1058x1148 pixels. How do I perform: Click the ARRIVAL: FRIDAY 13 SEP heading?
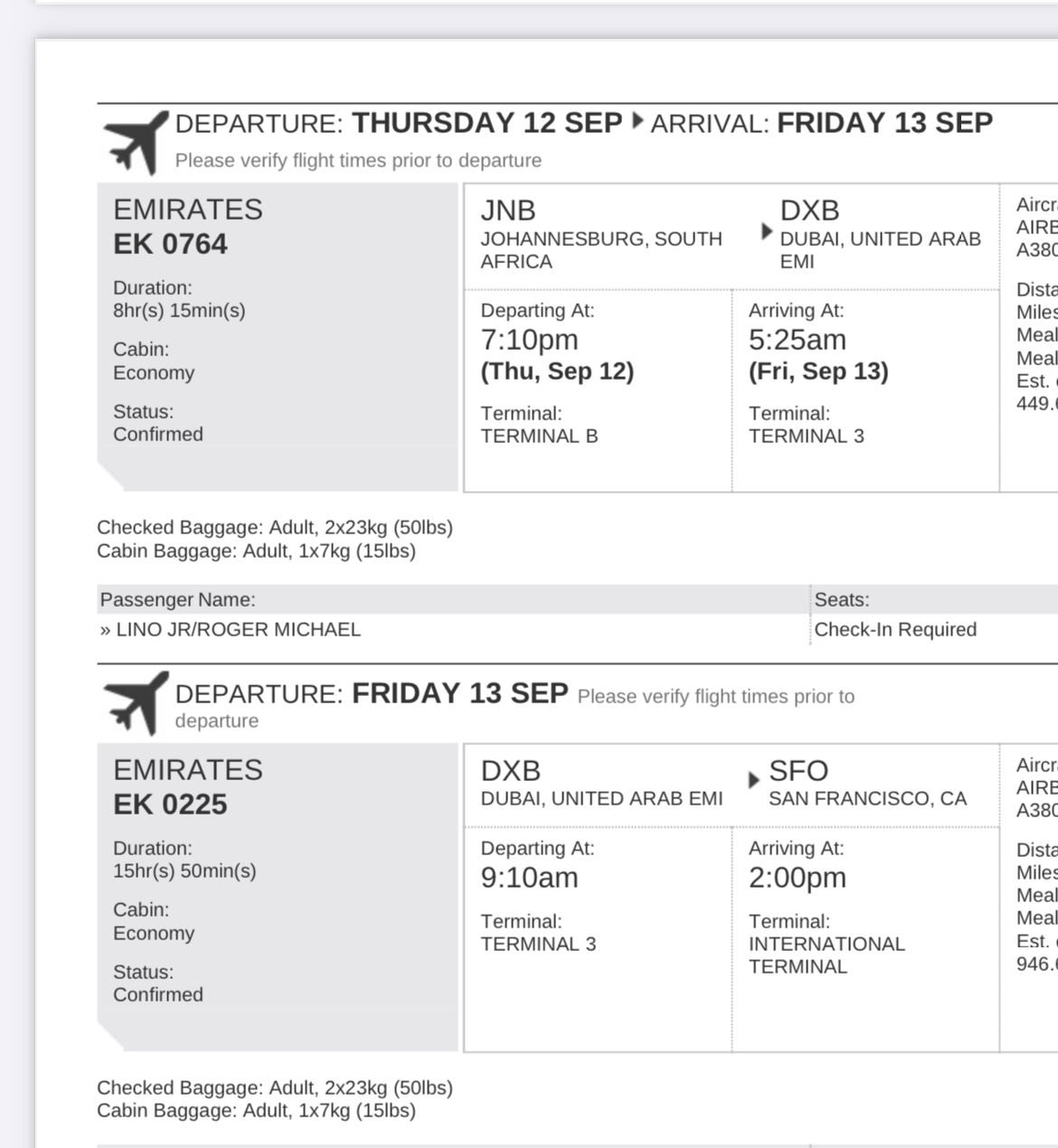point(821,123)
